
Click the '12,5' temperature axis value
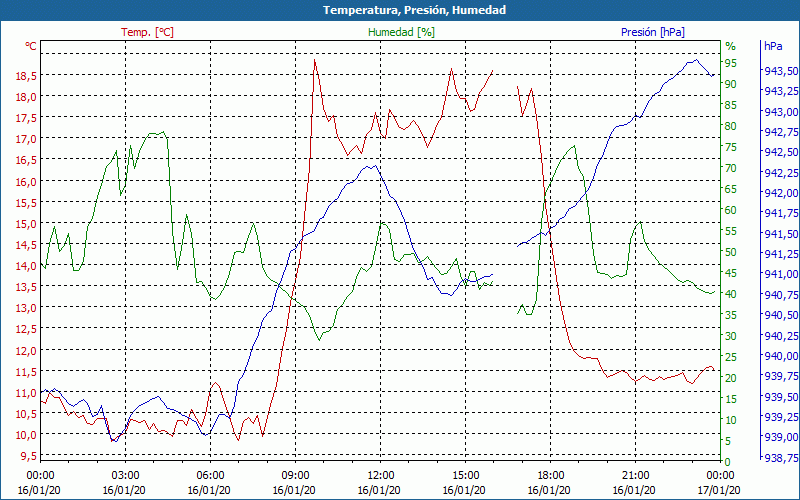point(26,329)
